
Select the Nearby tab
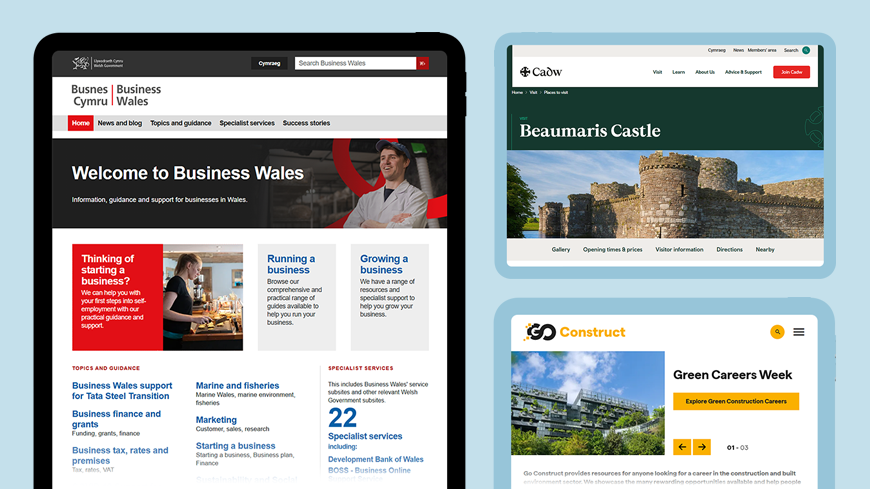coord(765,250)
